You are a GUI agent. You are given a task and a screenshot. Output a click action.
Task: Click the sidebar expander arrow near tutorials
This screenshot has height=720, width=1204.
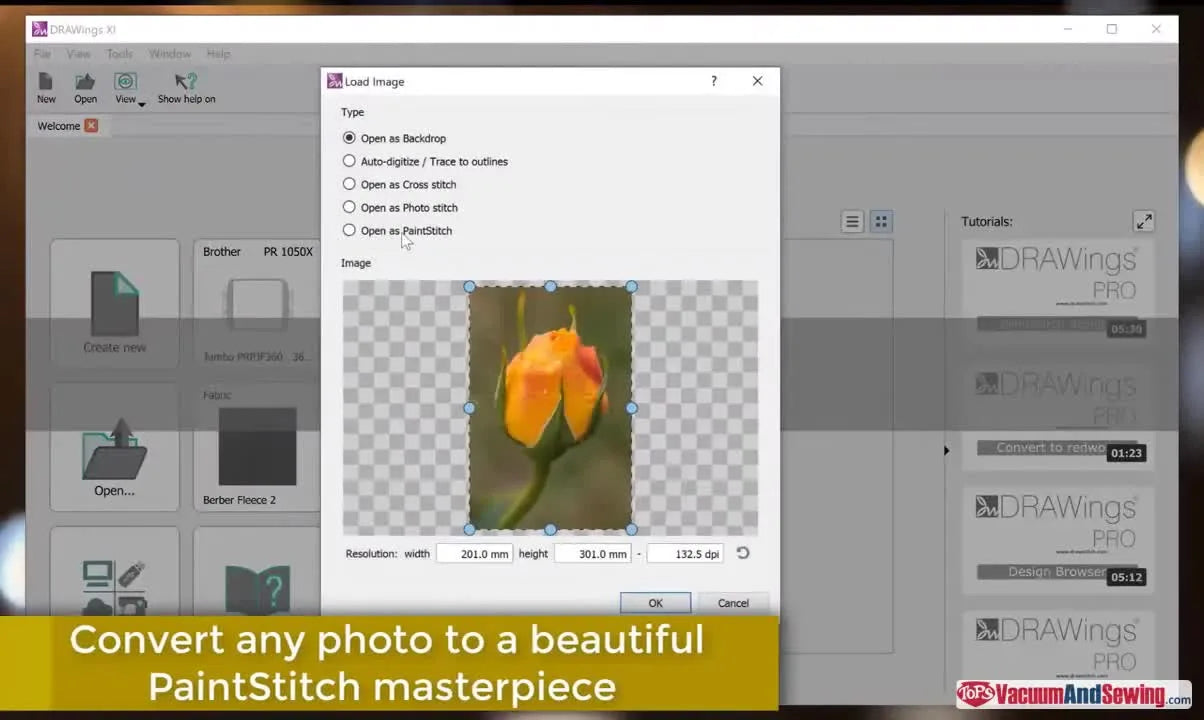946,450
